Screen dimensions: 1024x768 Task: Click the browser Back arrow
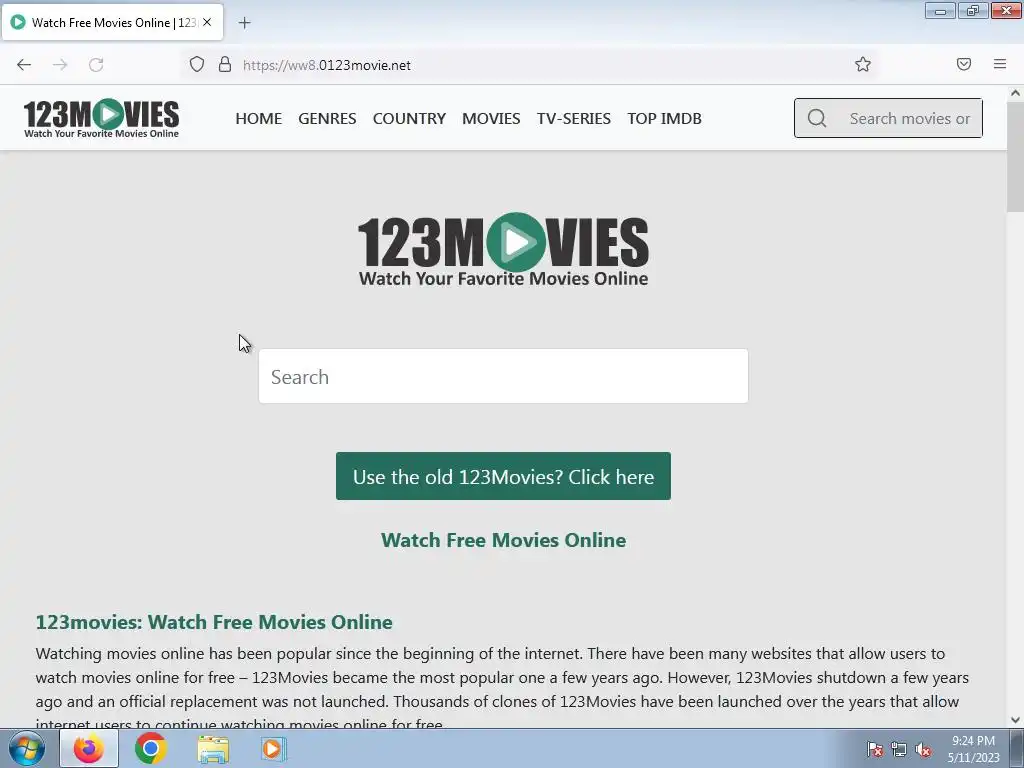[x=24, y=65]
